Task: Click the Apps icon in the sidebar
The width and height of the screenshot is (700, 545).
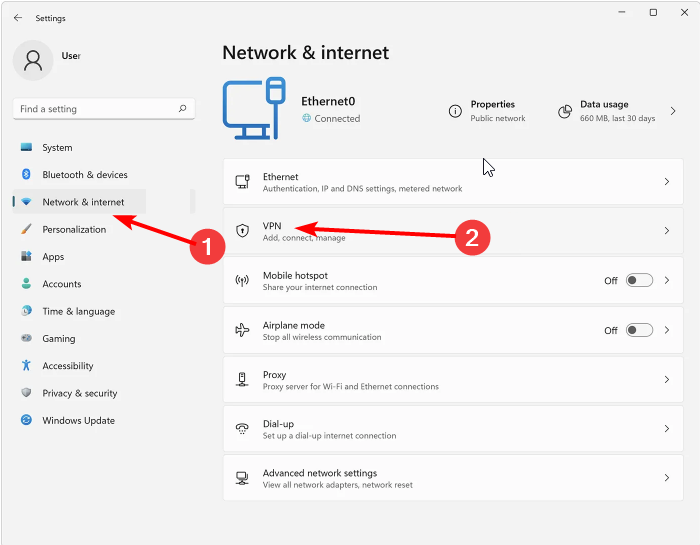Action: click(x=26, y=256)
